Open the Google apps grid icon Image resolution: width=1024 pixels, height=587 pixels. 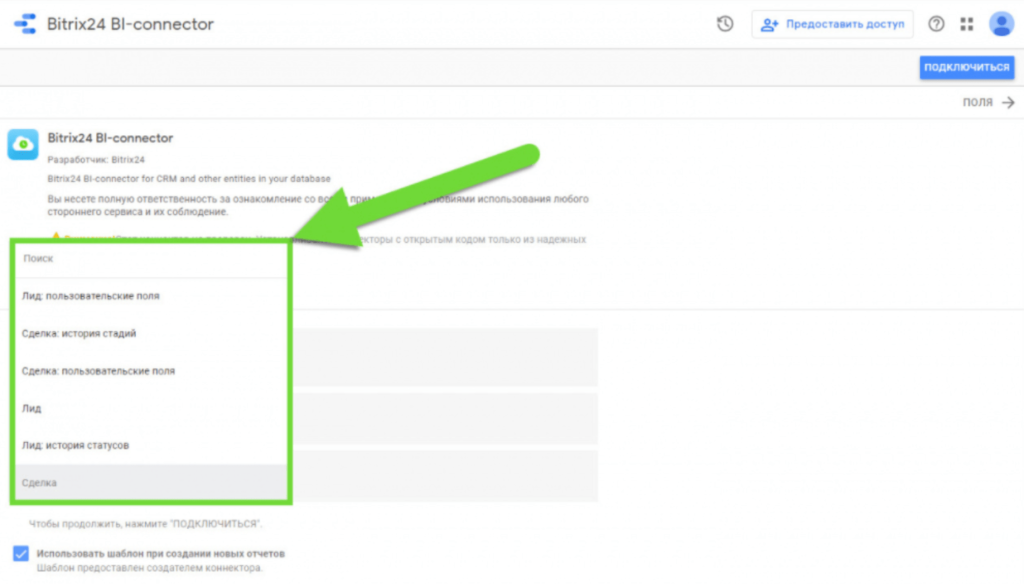(x=966, y=24)
